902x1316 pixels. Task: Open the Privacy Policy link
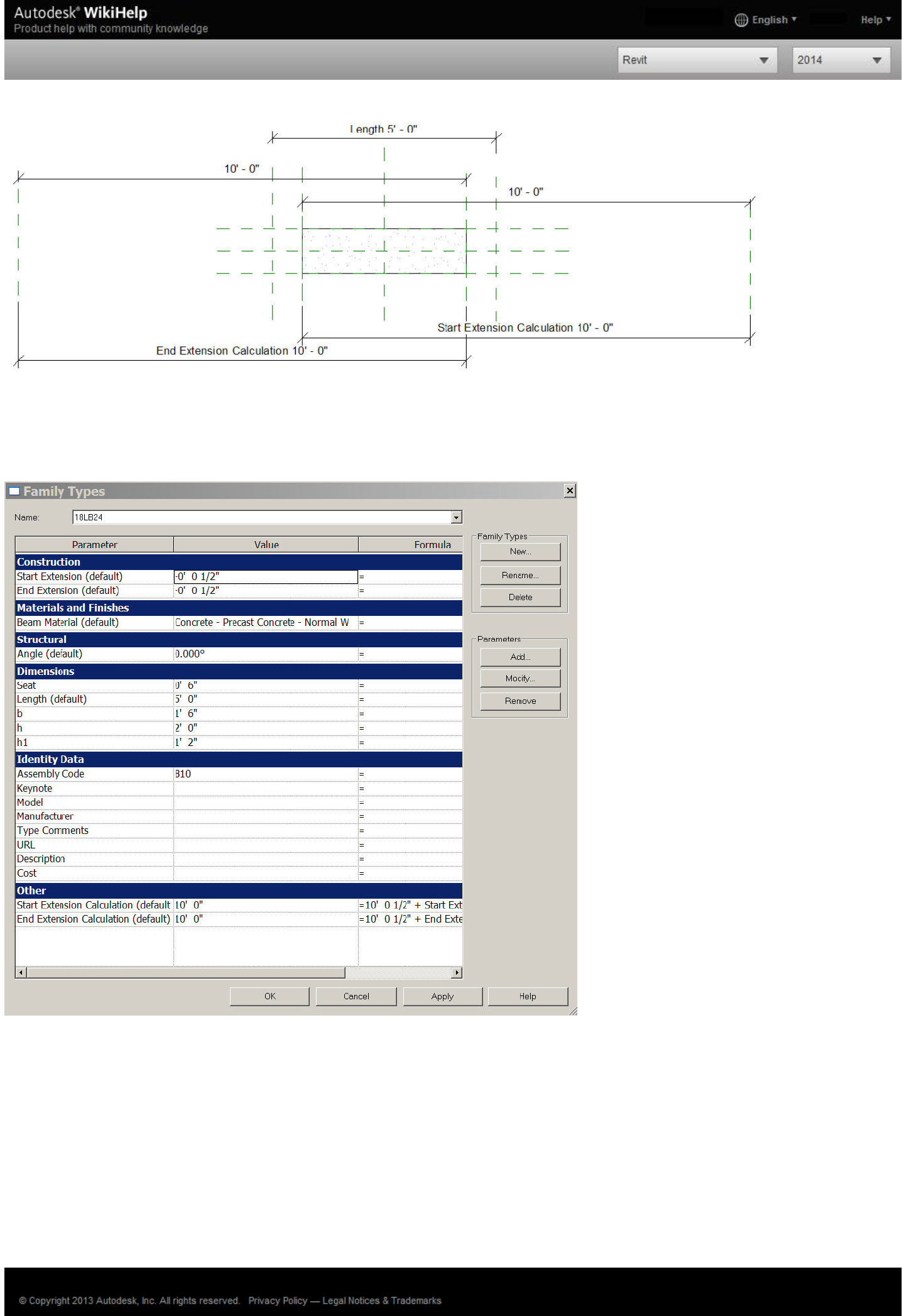[x=278, y=1301]
